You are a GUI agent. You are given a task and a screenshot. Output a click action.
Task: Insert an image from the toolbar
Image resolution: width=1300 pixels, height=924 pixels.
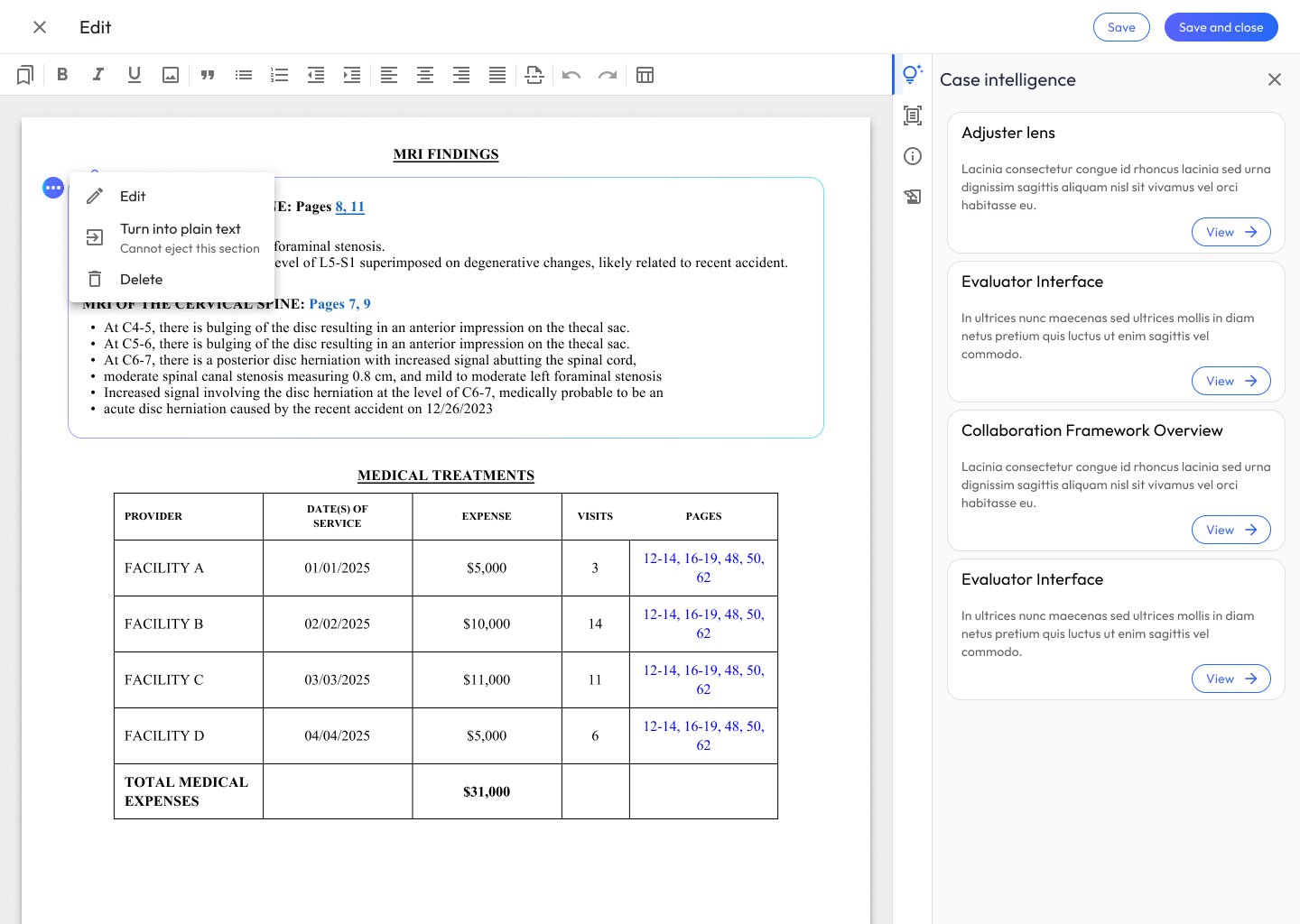coord(171,75)
